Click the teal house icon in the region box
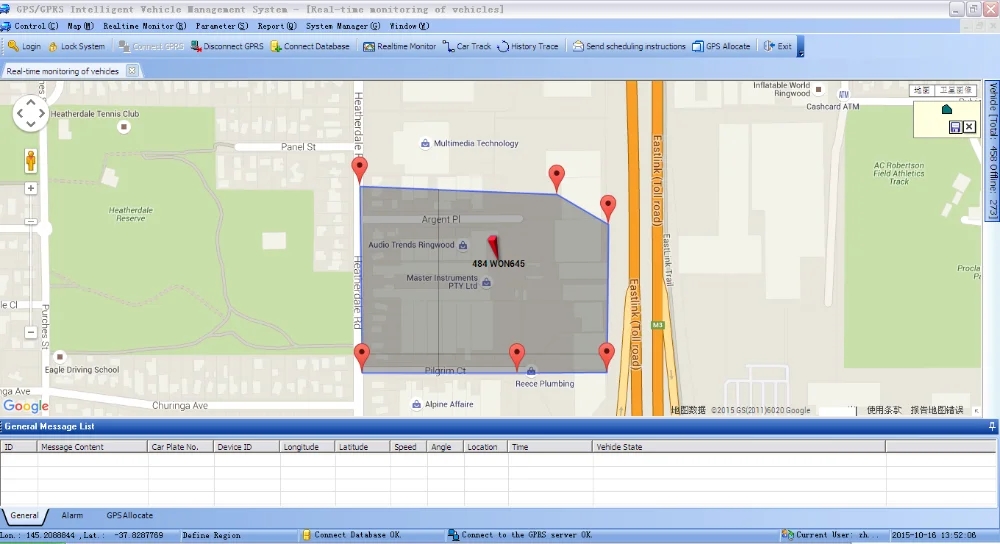 pos(946,109)
